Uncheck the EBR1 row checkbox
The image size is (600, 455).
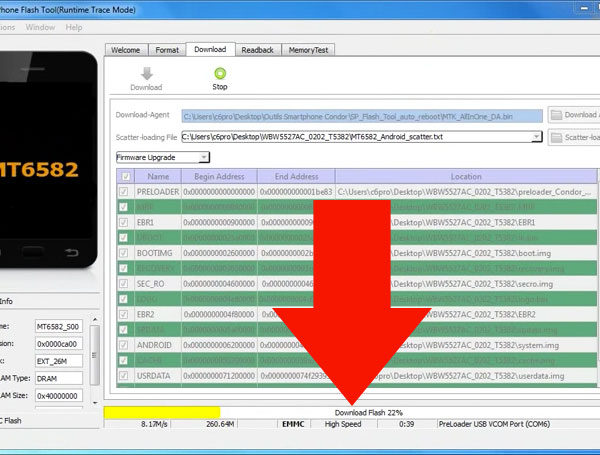coord(123,222)
